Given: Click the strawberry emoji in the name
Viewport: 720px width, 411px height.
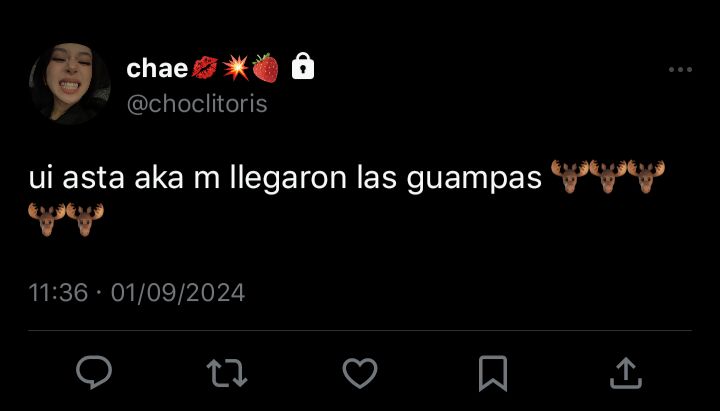Looking at the screenshot, I should coord(265,68).
